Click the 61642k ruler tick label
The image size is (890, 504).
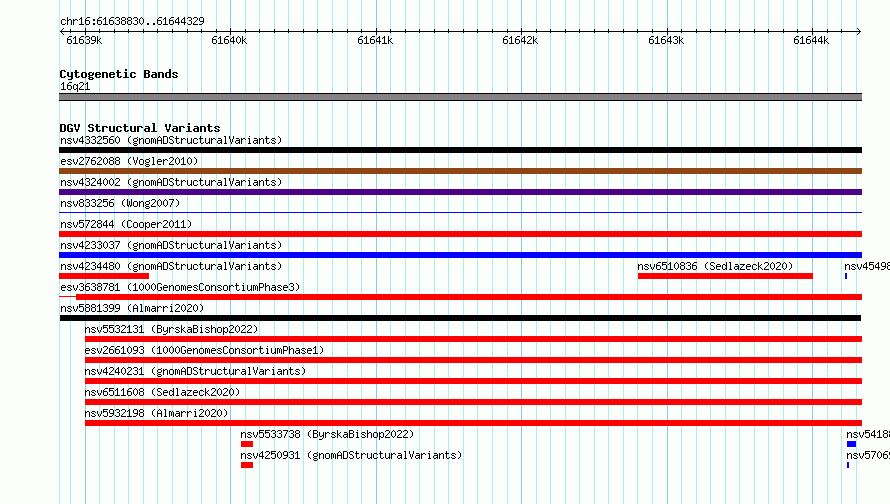click(520, 40)
